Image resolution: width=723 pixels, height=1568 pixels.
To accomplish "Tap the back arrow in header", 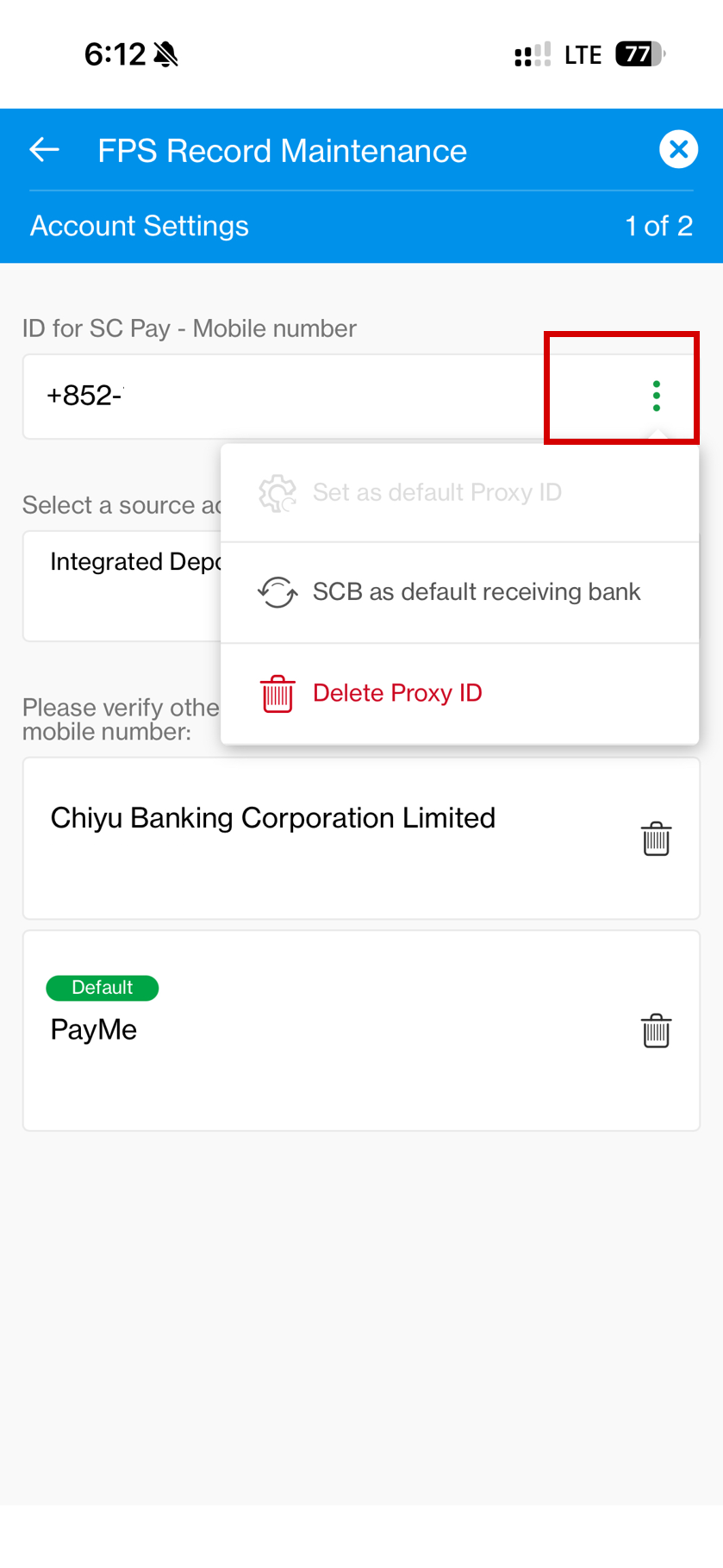I will tap(45, 150).
